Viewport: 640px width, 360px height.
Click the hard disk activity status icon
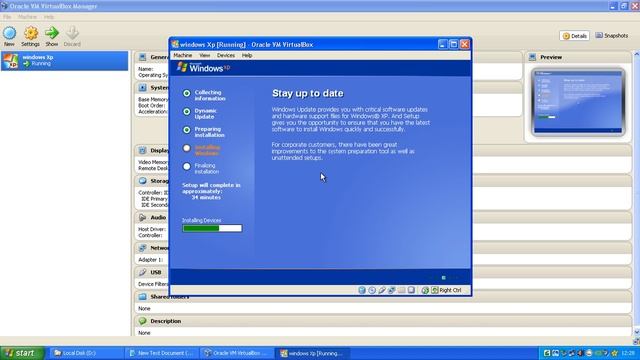362,290
